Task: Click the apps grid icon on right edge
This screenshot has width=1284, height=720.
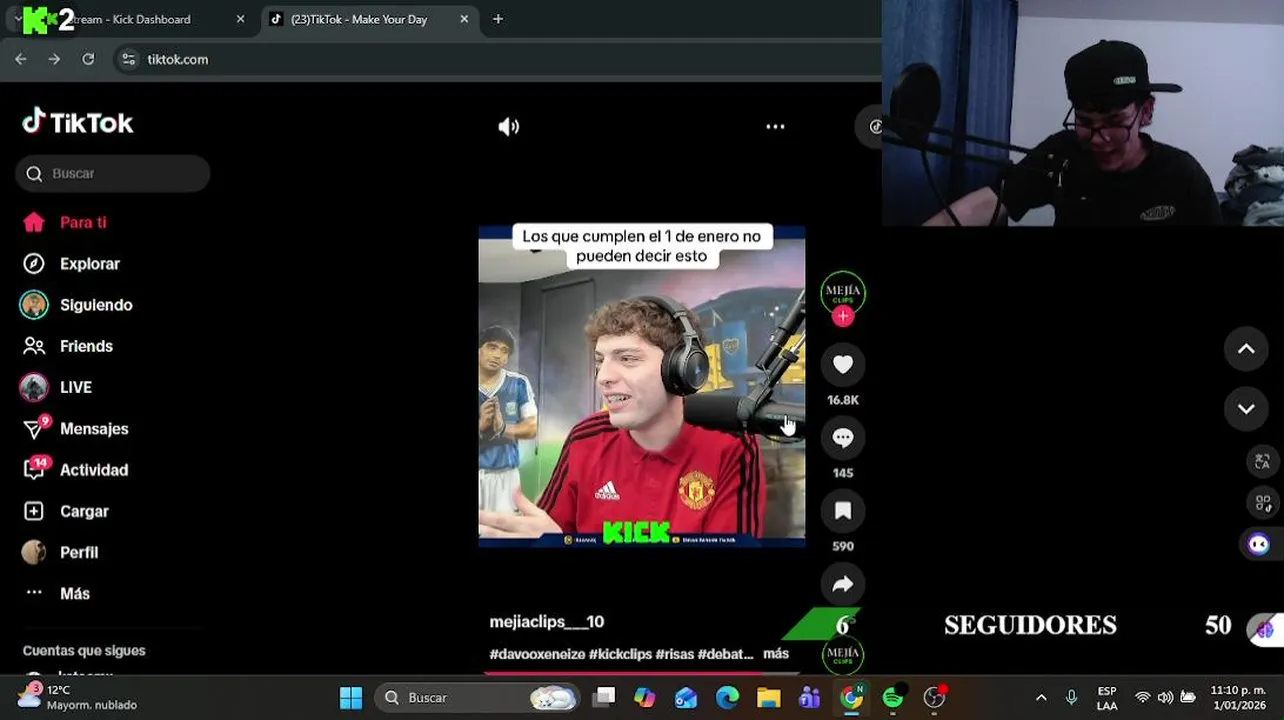Action: pos(1262,503)
